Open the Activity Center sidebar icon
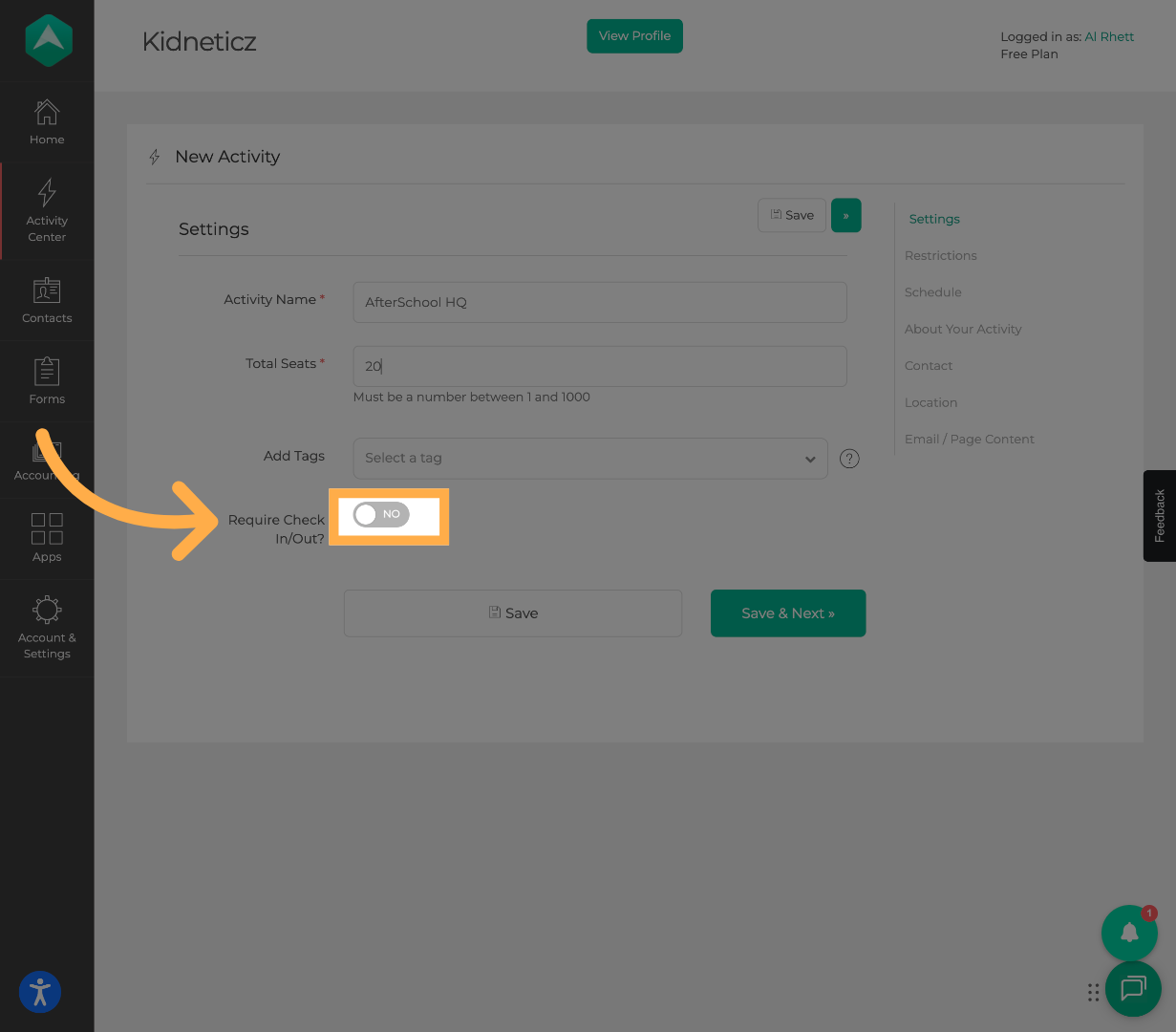 [47, 210]
